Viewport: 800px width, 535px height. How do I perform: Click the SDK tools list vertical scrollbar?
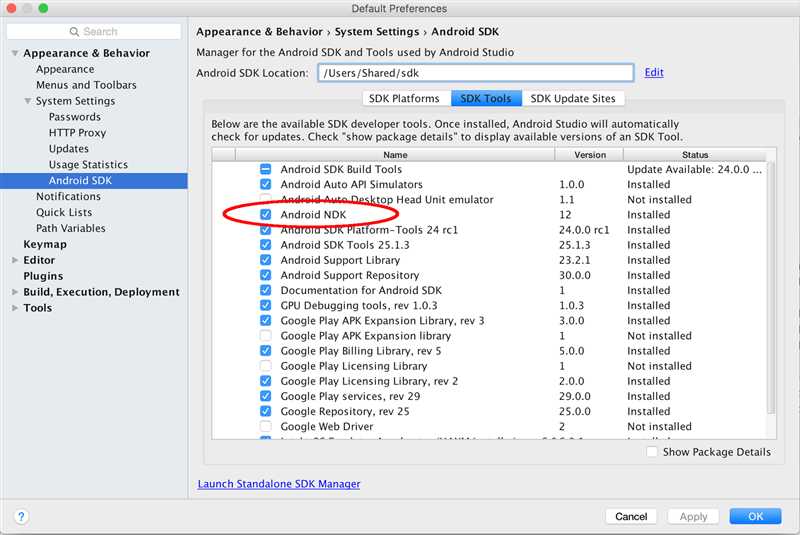click(771, 288)
